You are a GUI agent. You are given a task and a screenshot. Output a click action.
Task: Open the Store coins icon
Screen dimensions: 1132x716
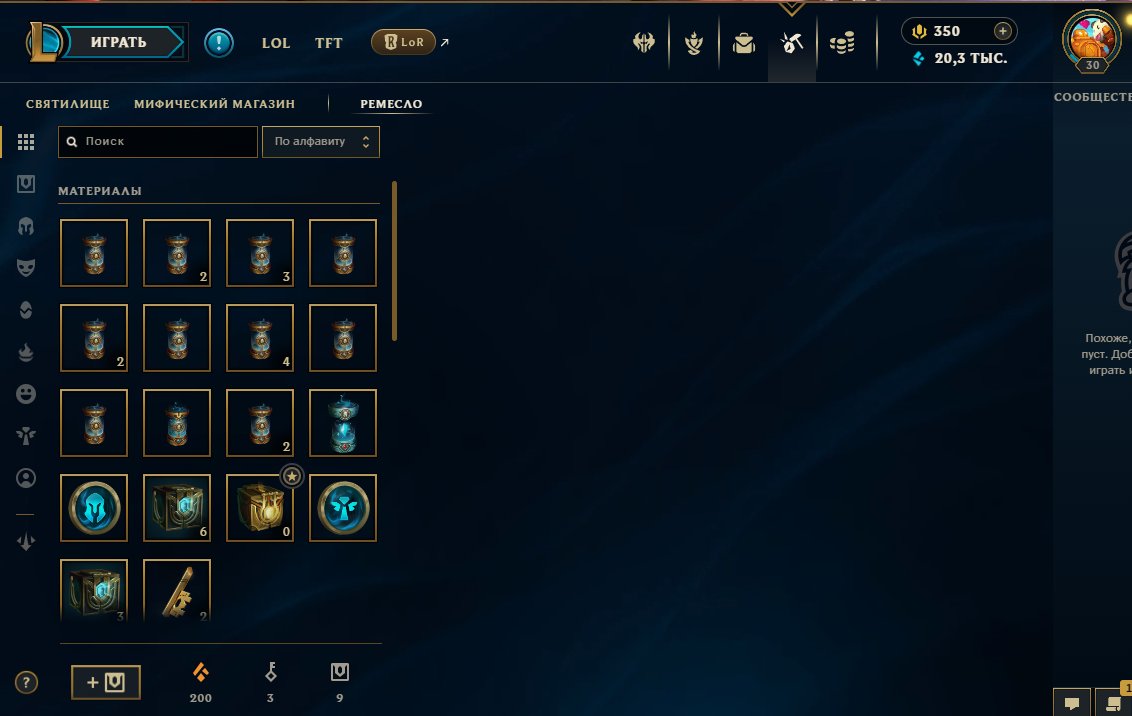[842, 43]
